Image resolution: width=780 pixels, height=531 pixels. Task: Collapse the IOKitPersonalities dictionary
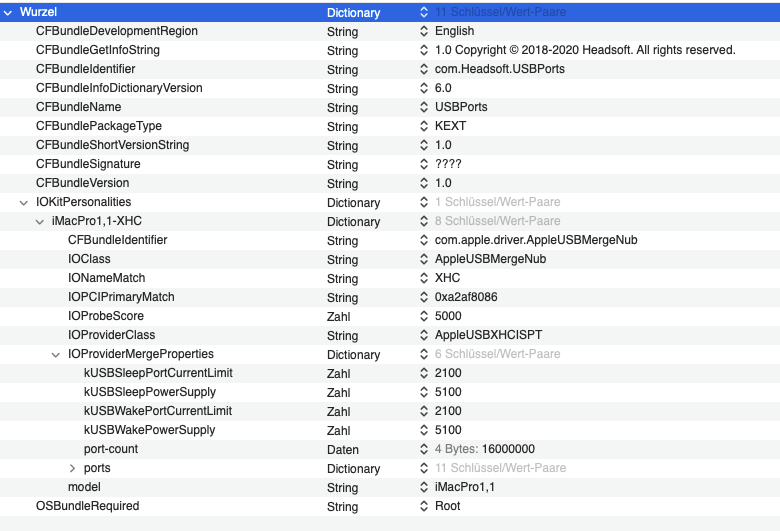pos(24,202)
